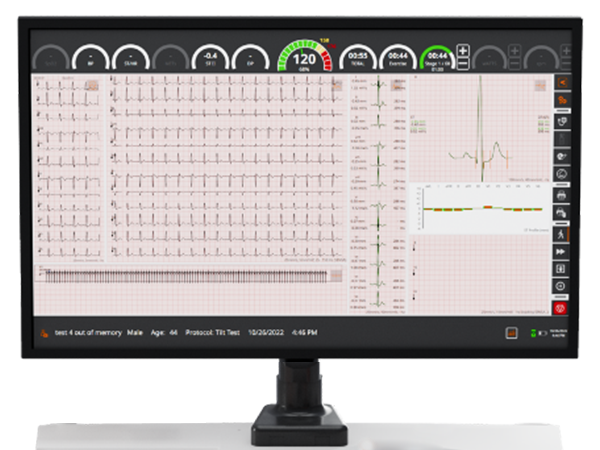Click the 120 heart rate gauge

[304, 57]
